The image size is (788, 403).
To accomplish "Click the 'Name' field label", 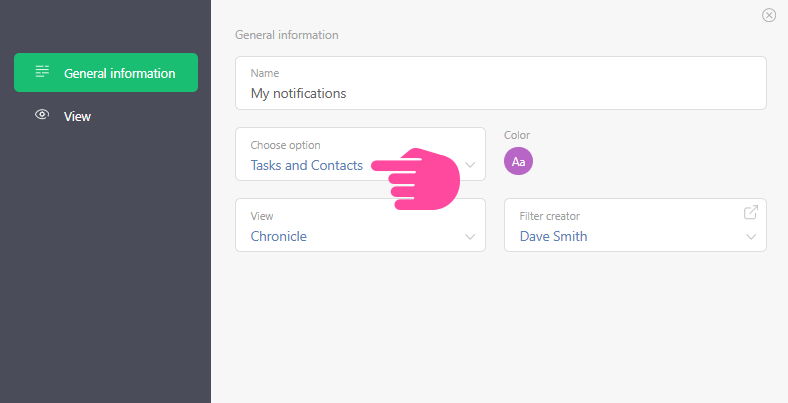I will 265,73.
